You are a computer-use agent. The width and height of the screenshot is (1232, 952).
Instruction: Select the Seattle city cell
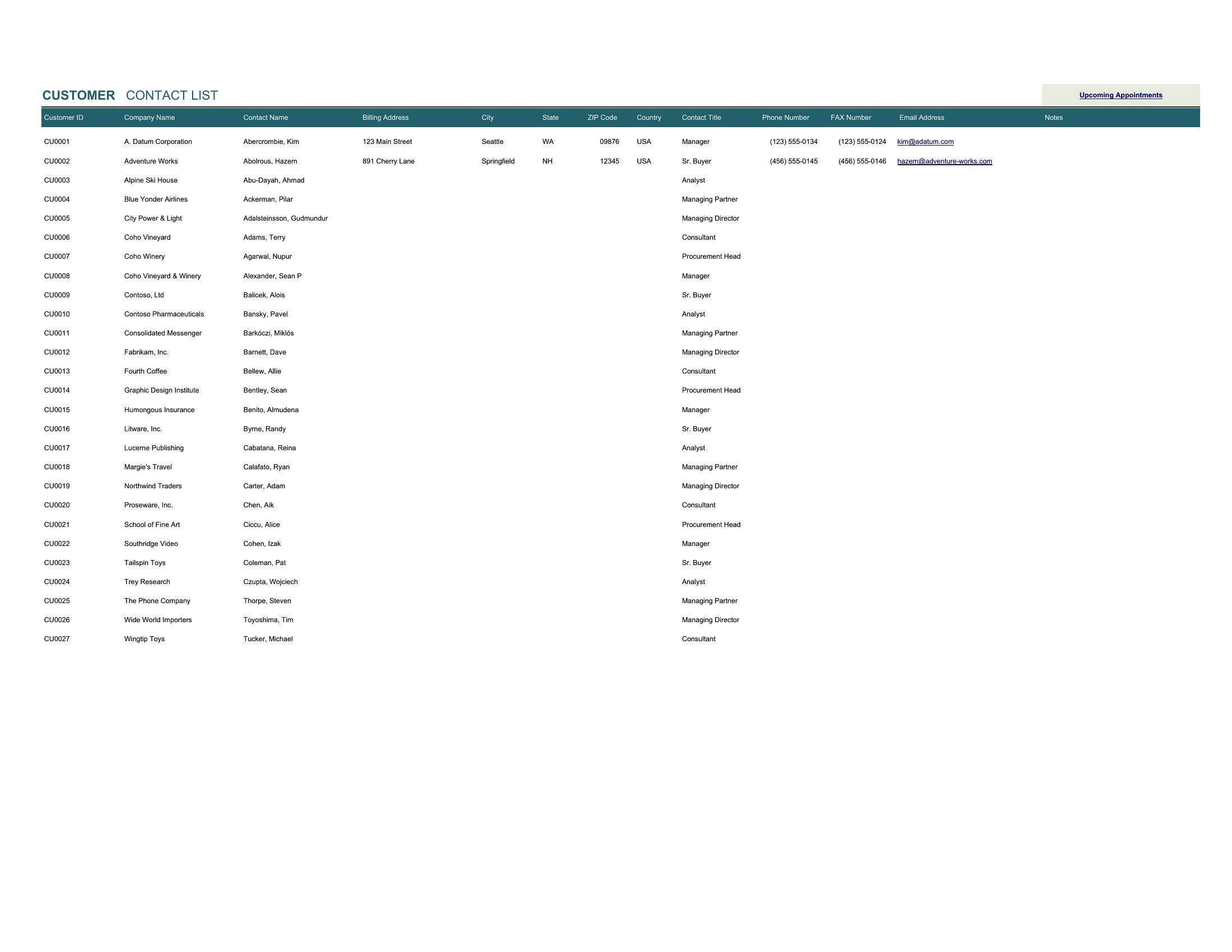point(492,142)
